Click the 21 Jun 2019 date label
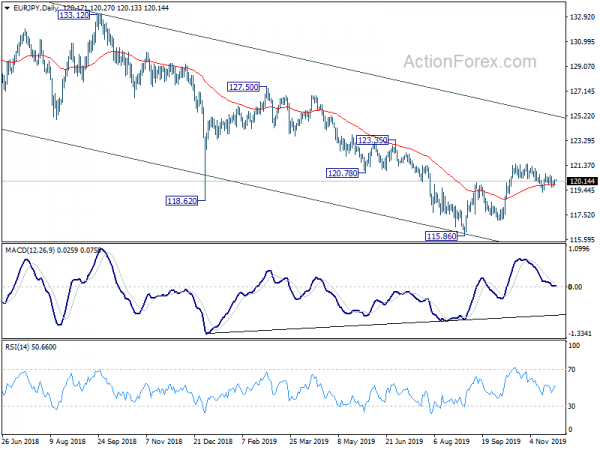Viewport: 600px width, 450px height. [404, 441]
